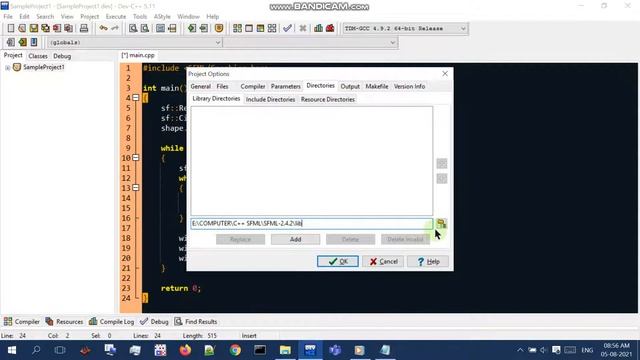Open the File menu
Image resolution: width=640 pixels, height=360 pixels.
8,16
